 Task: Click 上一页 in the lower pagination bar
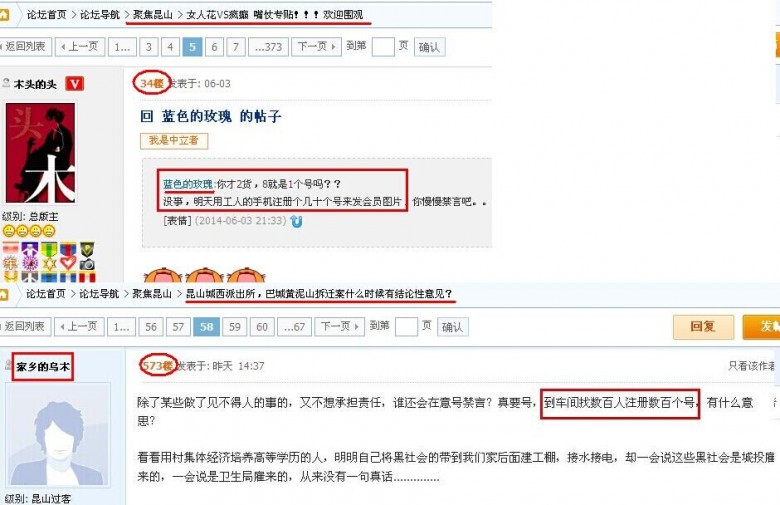click(80, 326)
